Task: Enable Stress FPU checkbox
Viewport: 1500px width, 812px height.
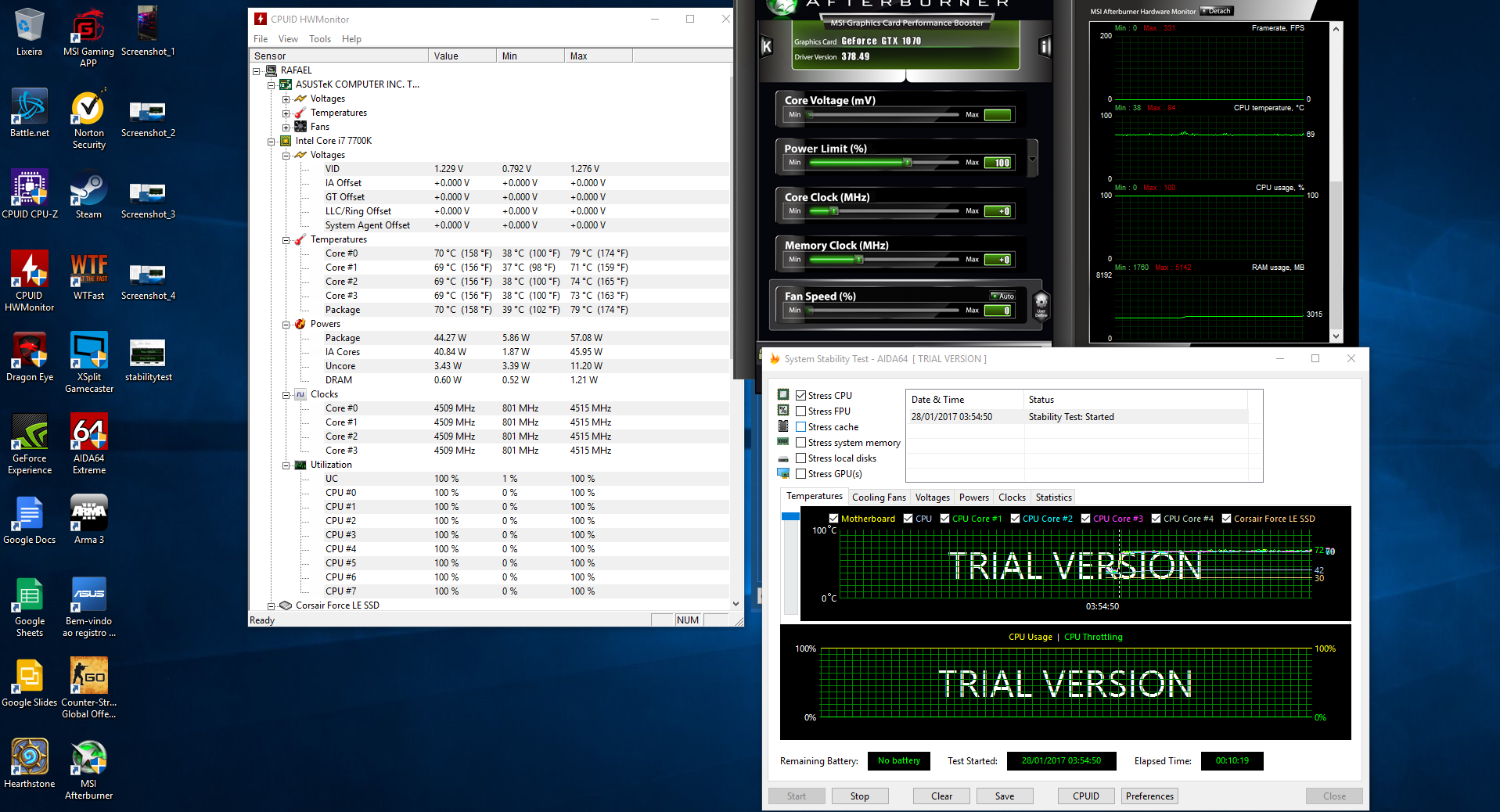Action: pos(800,411)
